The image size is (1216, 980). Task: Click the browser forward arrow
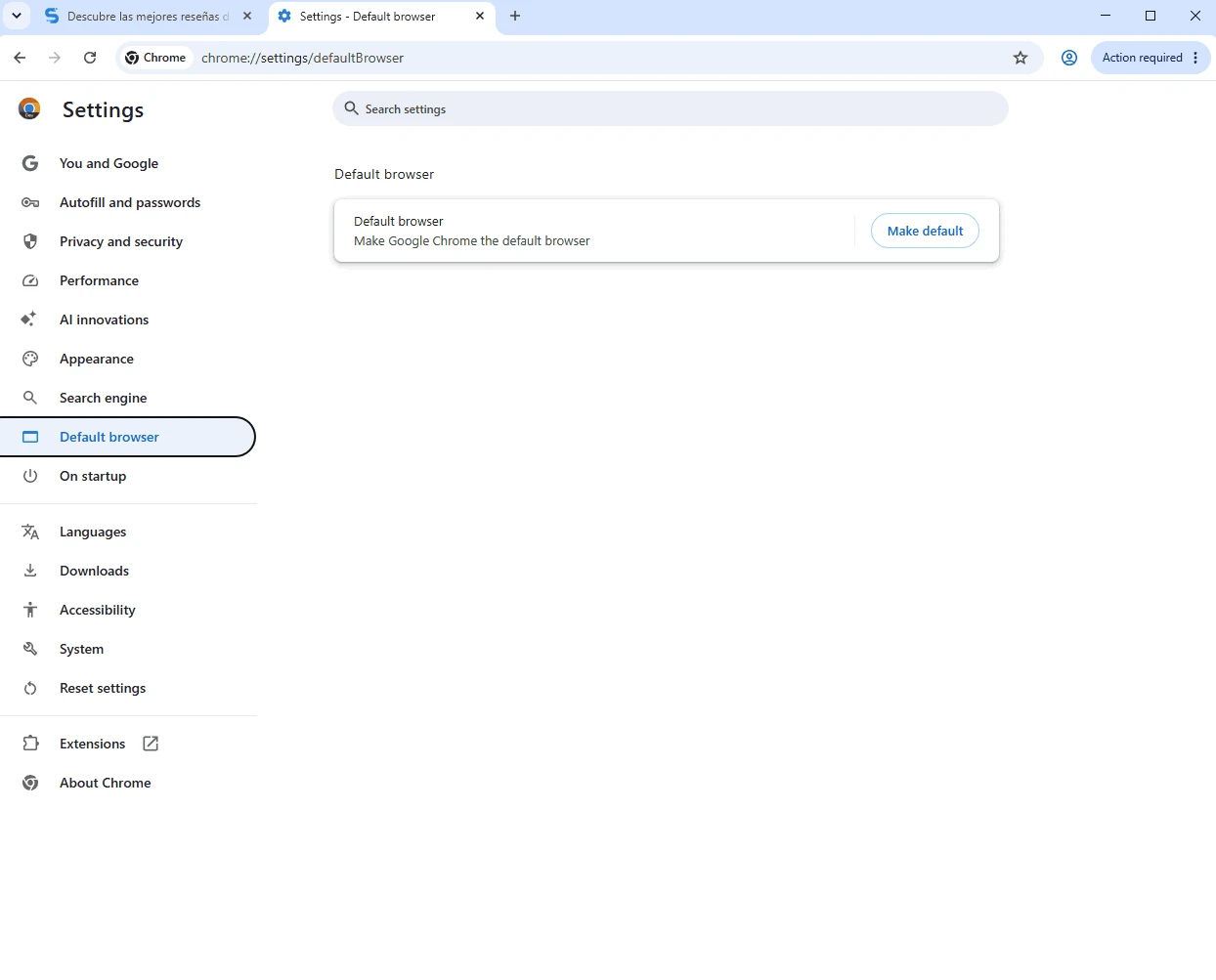[55, 58]
